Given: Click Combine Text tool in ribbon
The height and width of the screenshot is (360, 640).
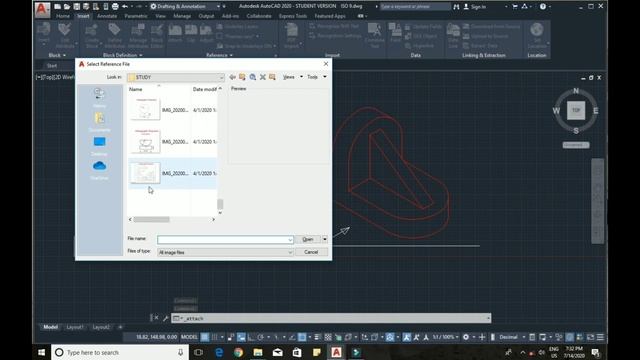Looking at the screenshot, I should [374, 36].
